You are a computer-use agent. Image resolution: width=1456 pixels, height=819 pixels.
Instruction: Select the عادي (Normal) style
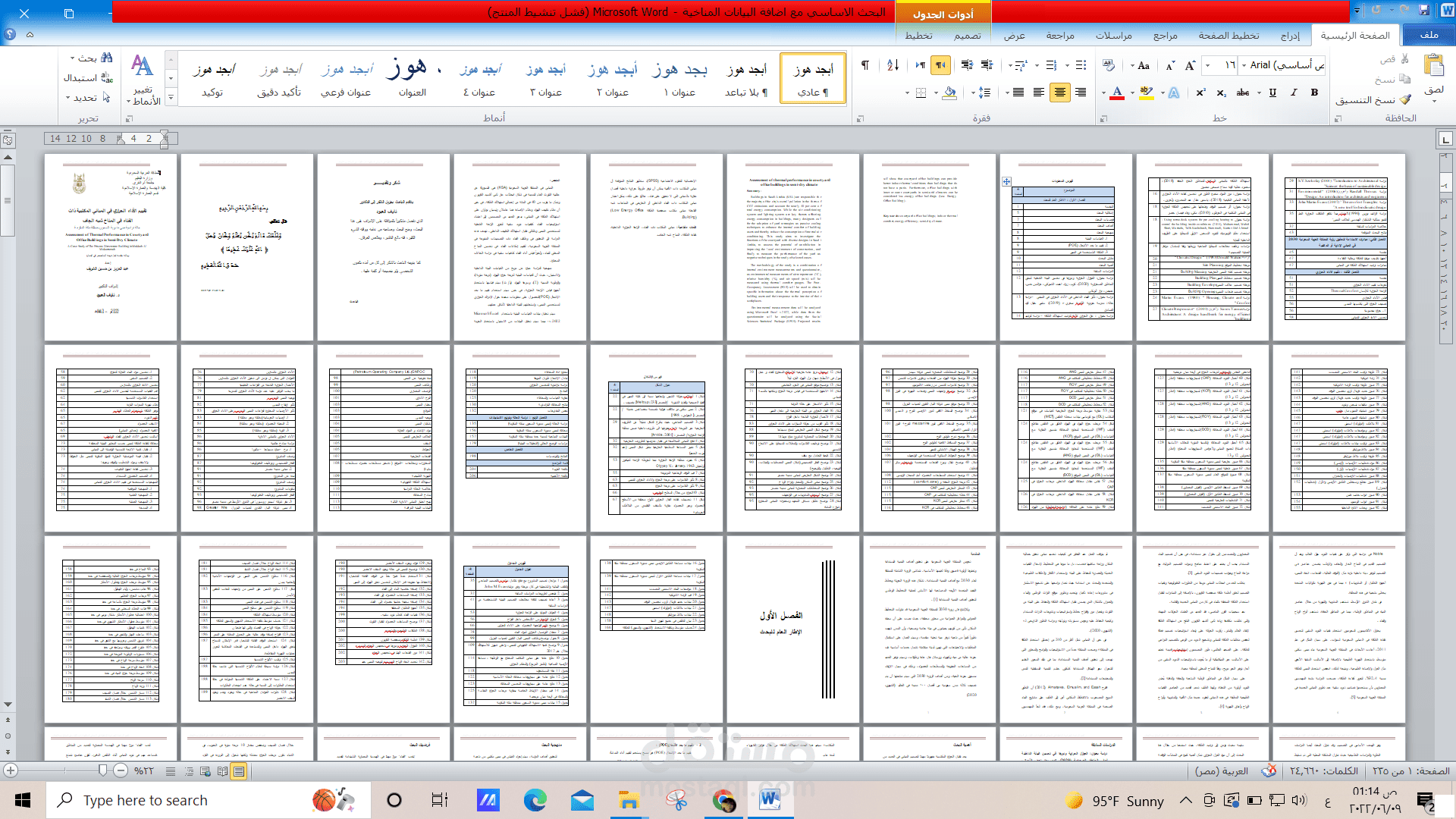pyautogui.click(x=812, y=78)
